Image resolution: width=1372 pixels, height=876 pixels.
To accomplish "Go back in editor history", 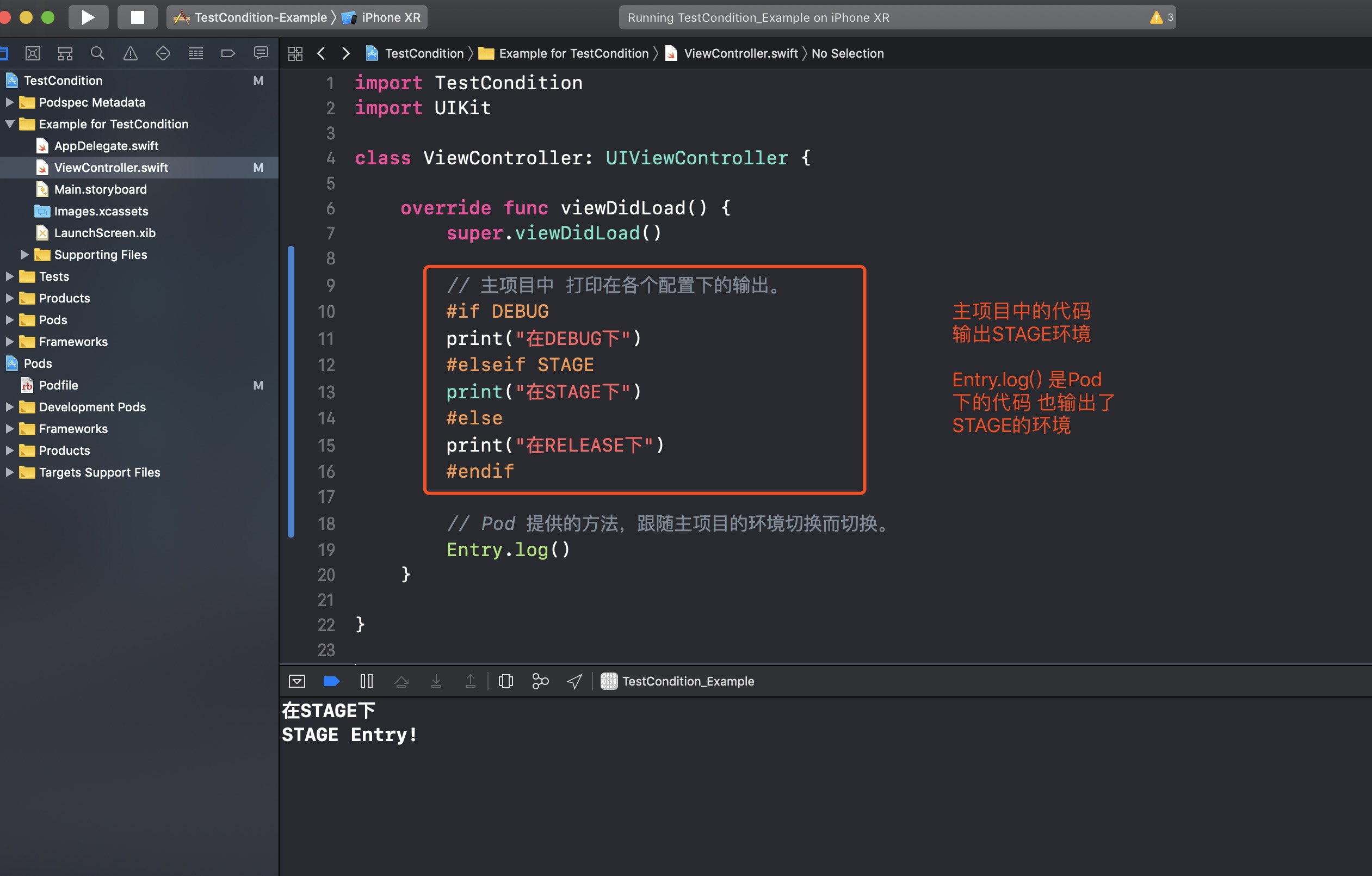I will click(322, 53).
